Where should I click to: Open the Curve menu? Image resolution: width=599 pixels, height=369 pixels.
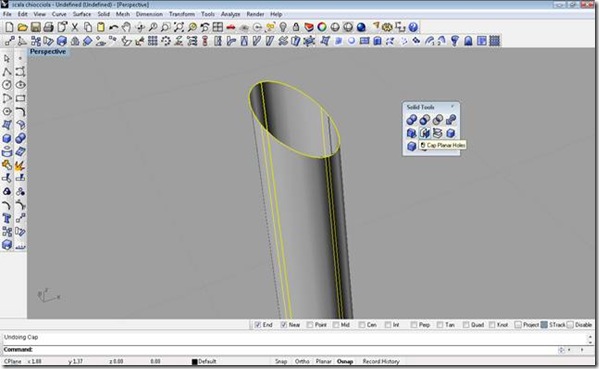coord(59,14)
